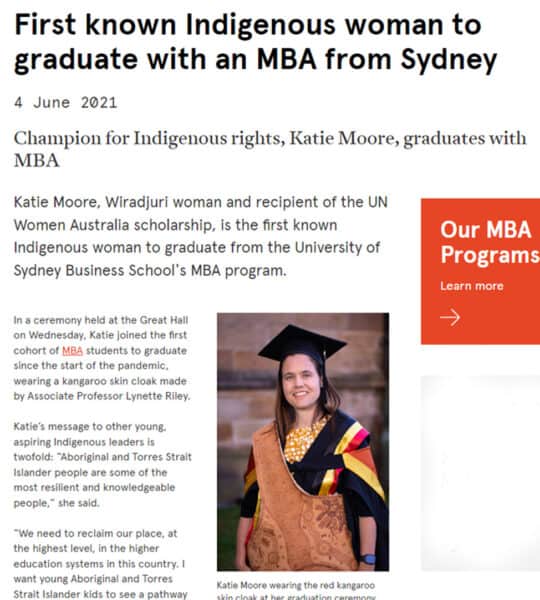Click the arrow icon in MBA Programs card
The height and width of the screenshot is (600, 540).
click(x=450, y=317)
